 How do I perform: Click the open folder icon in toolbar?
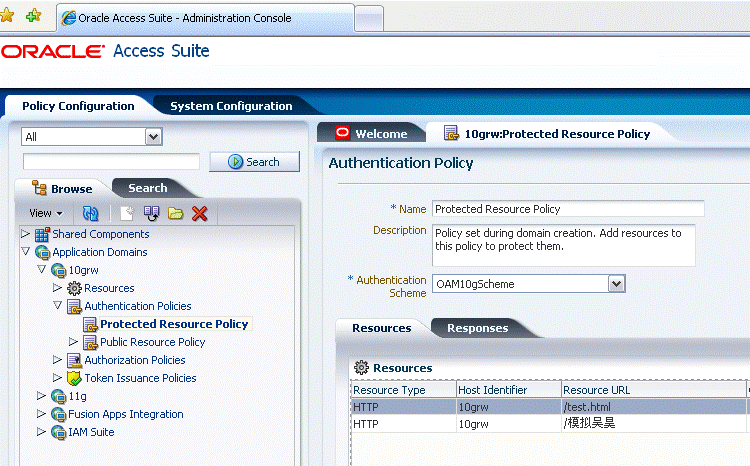(176, 213)
